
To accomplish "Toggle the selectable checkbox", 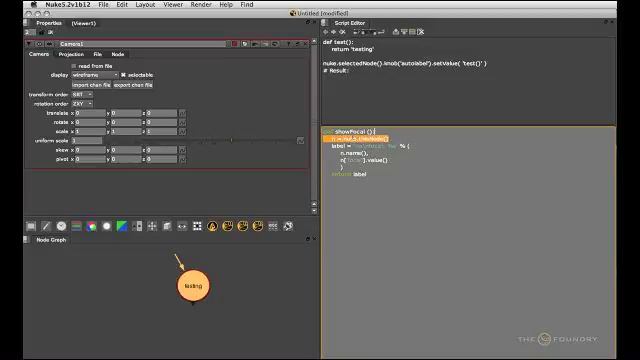I will click(123, 75).
